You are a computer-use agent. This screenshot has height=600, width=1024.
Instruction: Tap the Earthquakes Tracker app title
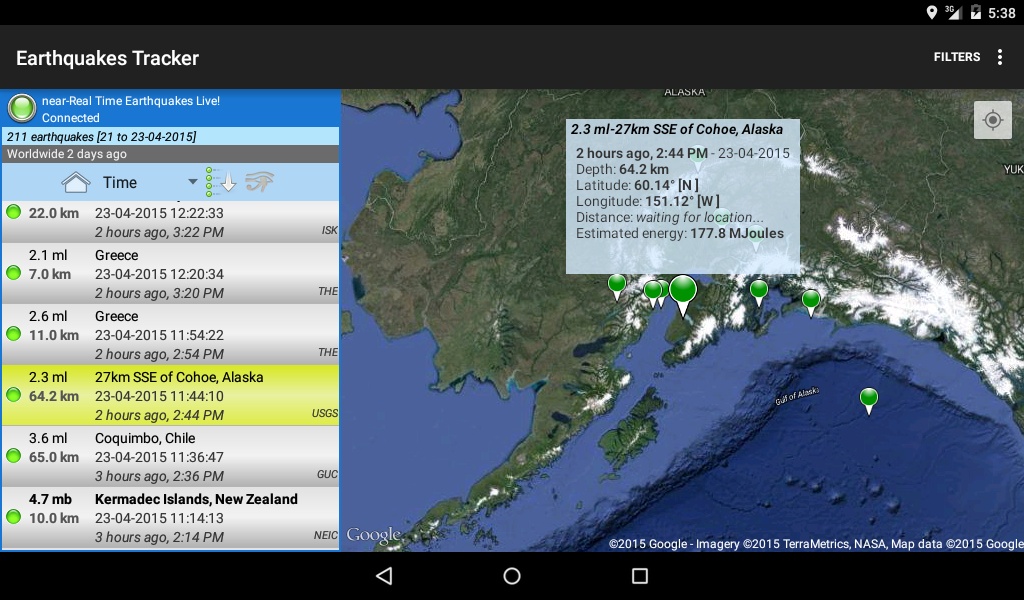[107, 57]
